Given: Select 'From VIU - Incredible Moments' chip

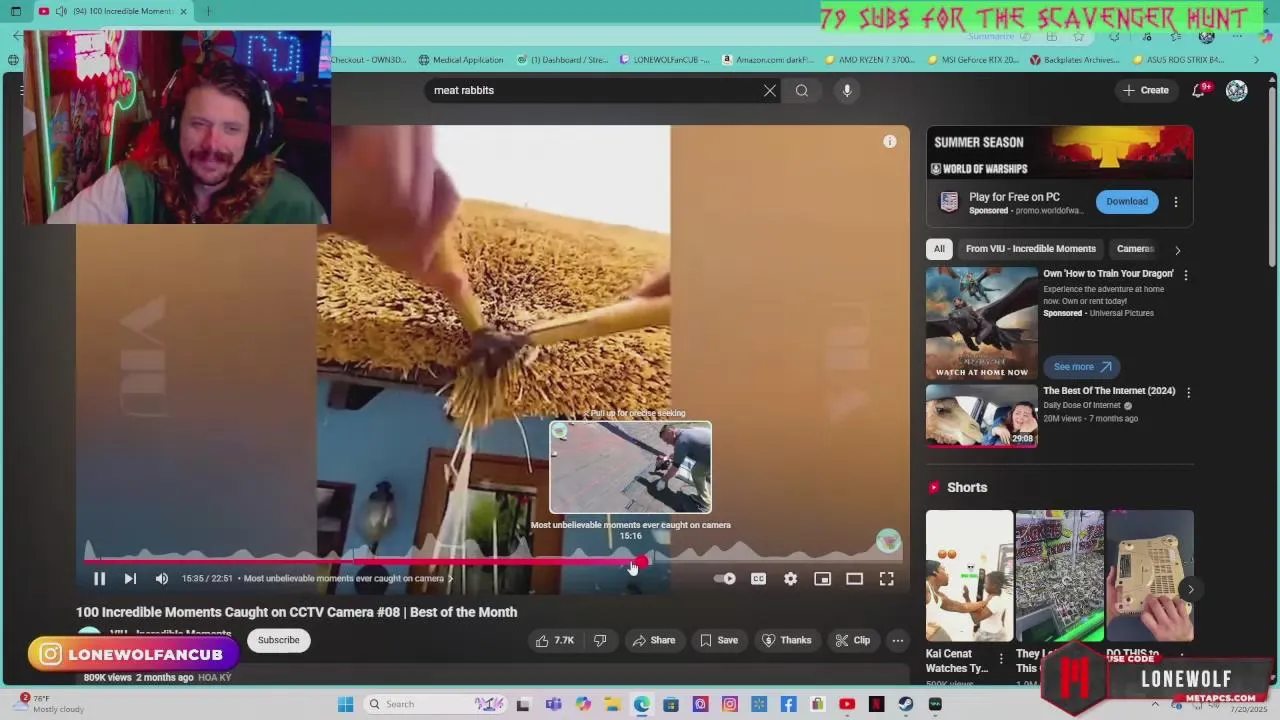Looking at the screenshot, I should tap(1031, 249).
